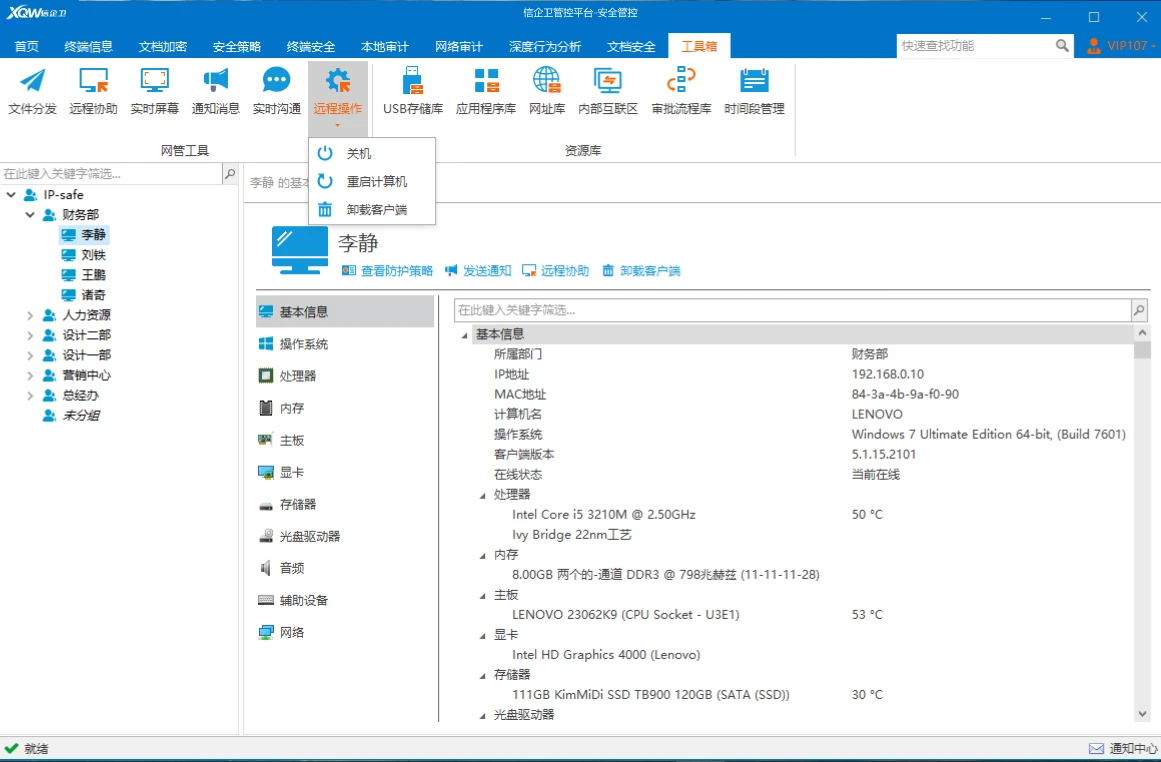Open the 应用程序库 library
The height and width of the screenshot is (762, 1161).
[x=486, y=91]
